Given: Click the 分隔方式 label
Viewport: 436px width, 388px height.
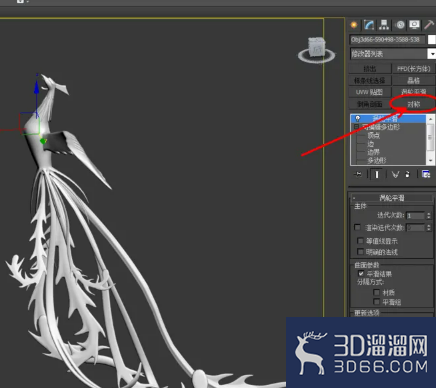Looking at the screenshot, I should [370, 282].
